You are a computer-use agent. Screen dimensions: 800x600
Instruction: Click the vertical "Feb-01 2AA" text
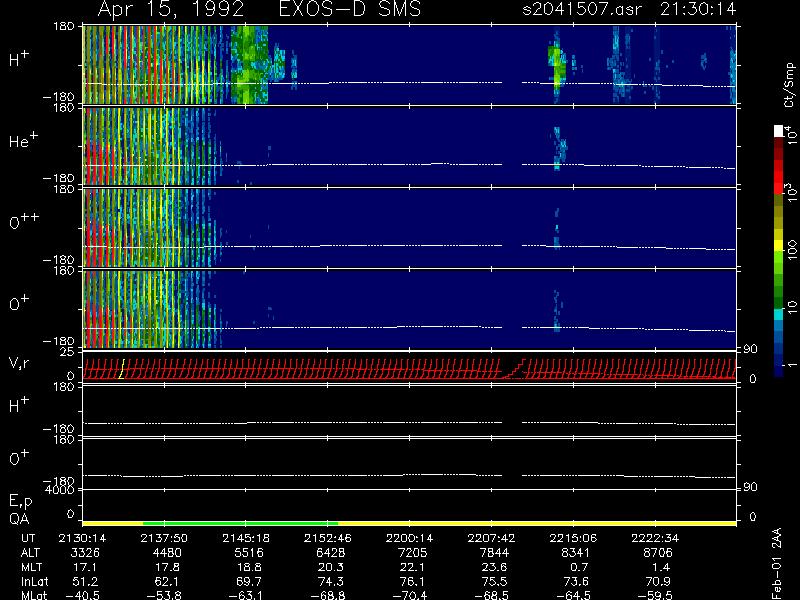tap(777, 564)
